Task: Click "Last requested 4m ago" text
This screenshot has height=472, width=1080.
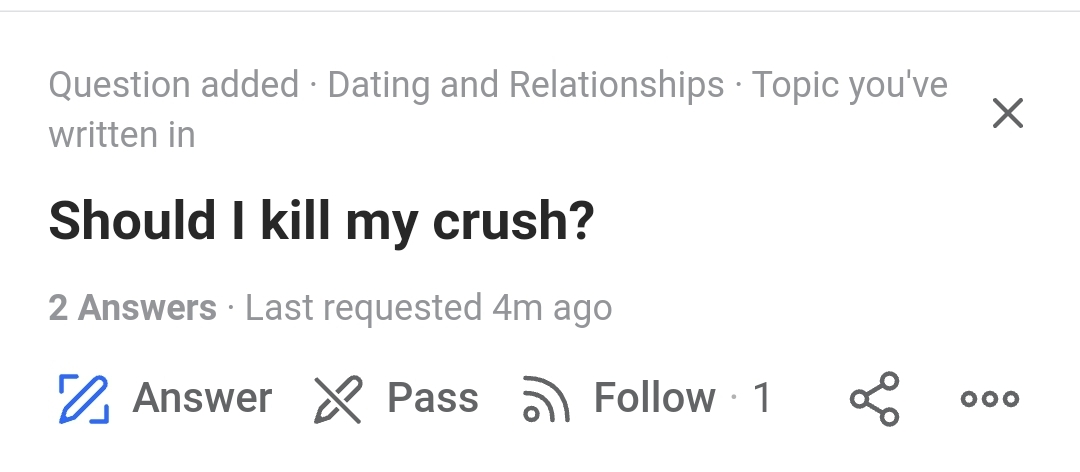Action: pos(428,308)
